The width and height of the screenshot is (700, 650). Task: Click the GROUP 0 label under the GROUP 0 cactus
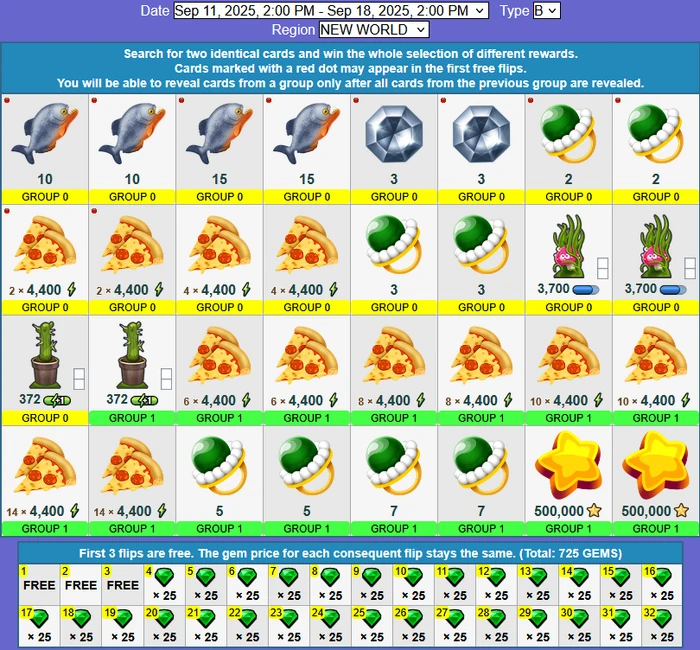(x=45, y=418)
